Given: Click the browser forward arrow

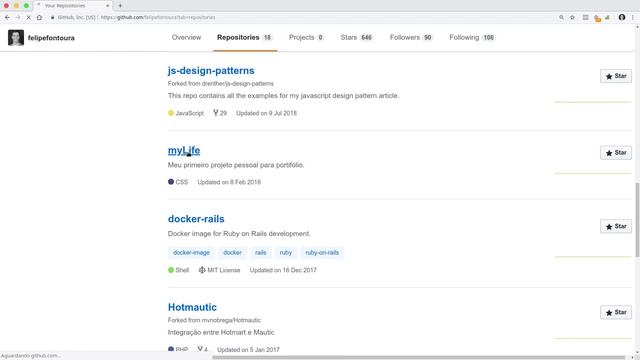Looking at the screenshot, I should (x=18, y=18).
